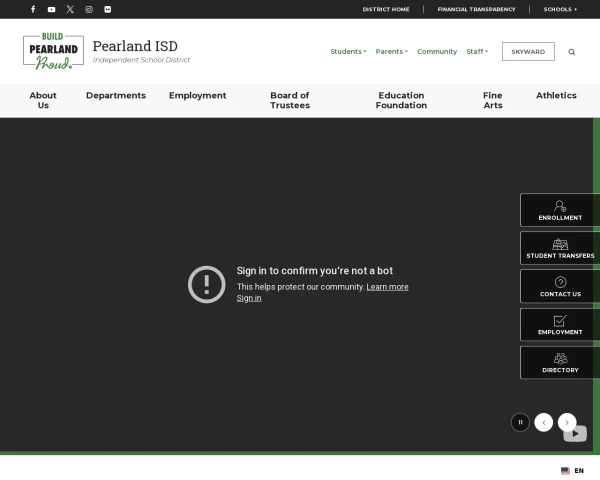Click the Skyward button

[x=528, y=52]
